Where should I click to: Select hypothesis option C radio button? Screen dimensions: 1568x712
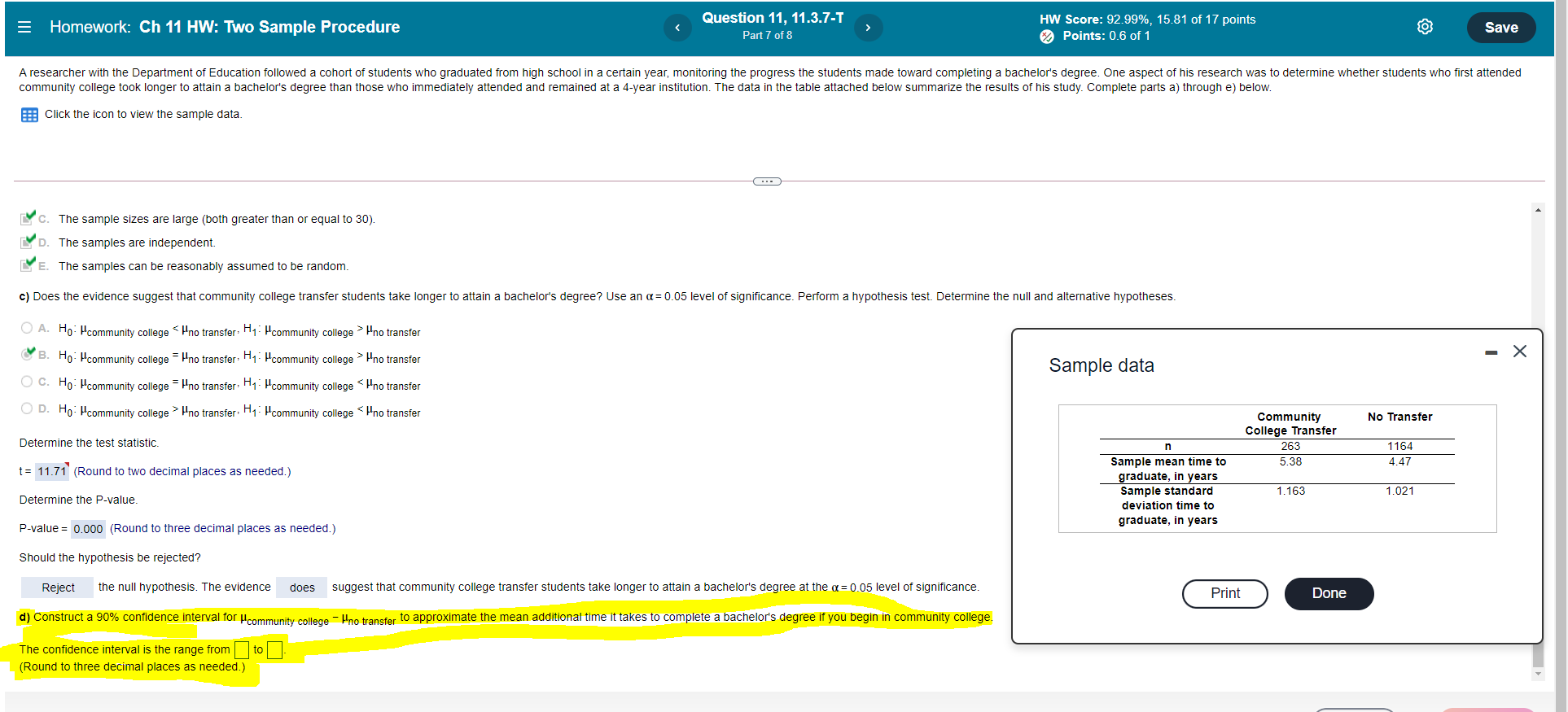27,382
